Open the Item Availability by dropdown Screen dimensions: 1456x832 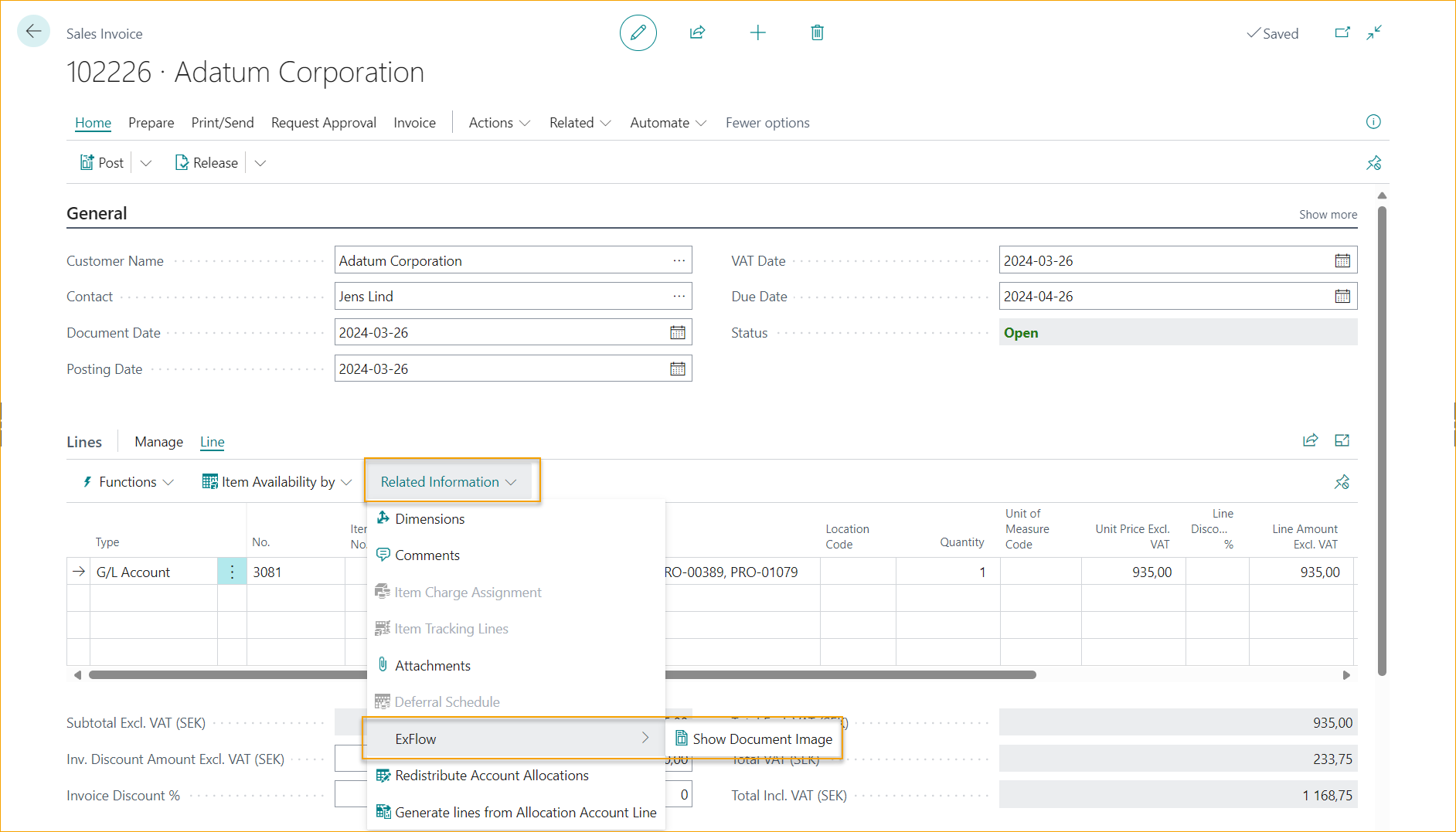277,482
